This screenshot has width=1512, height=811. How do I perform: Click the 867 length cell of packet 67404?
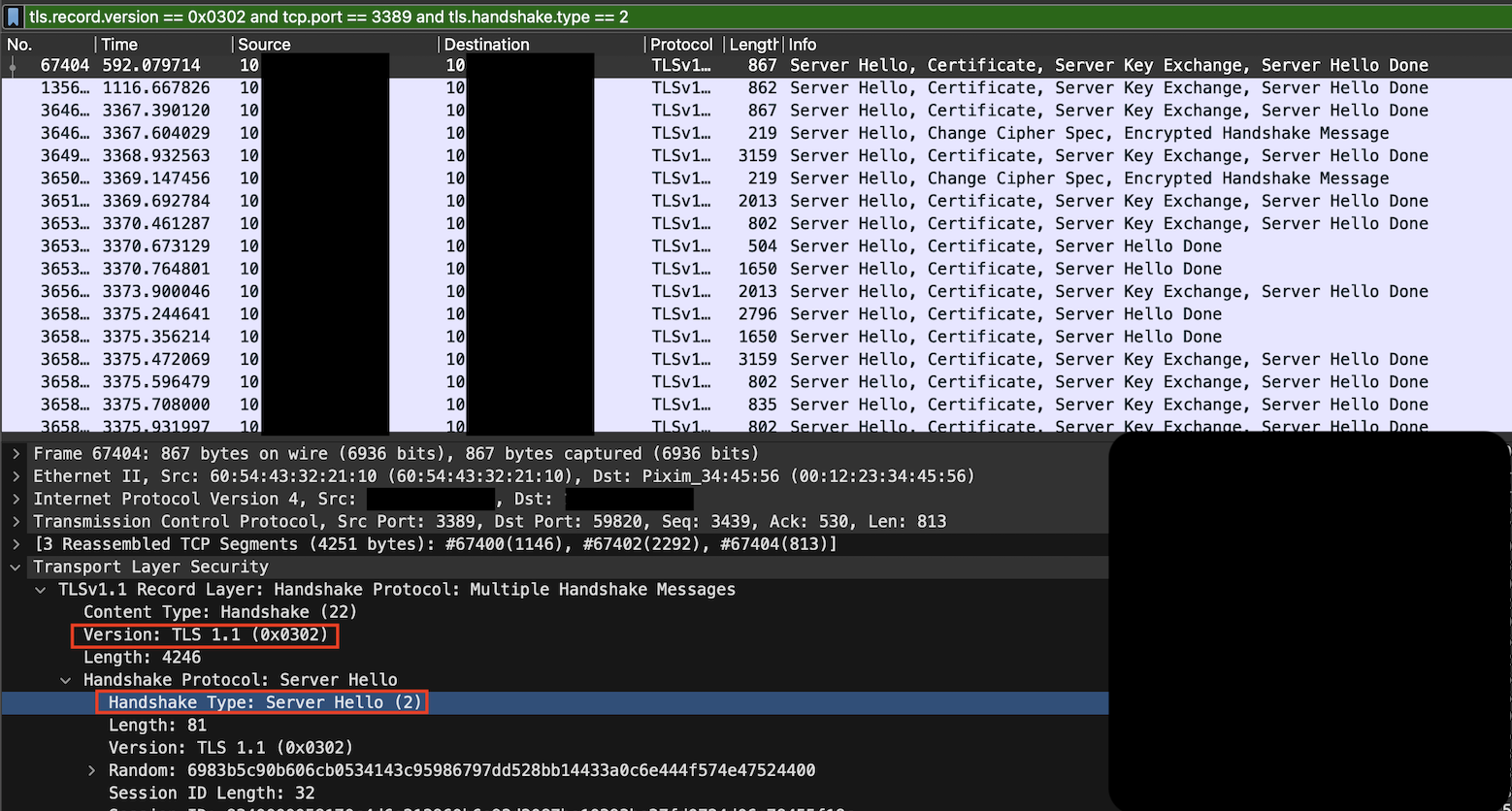coord(762,65)
